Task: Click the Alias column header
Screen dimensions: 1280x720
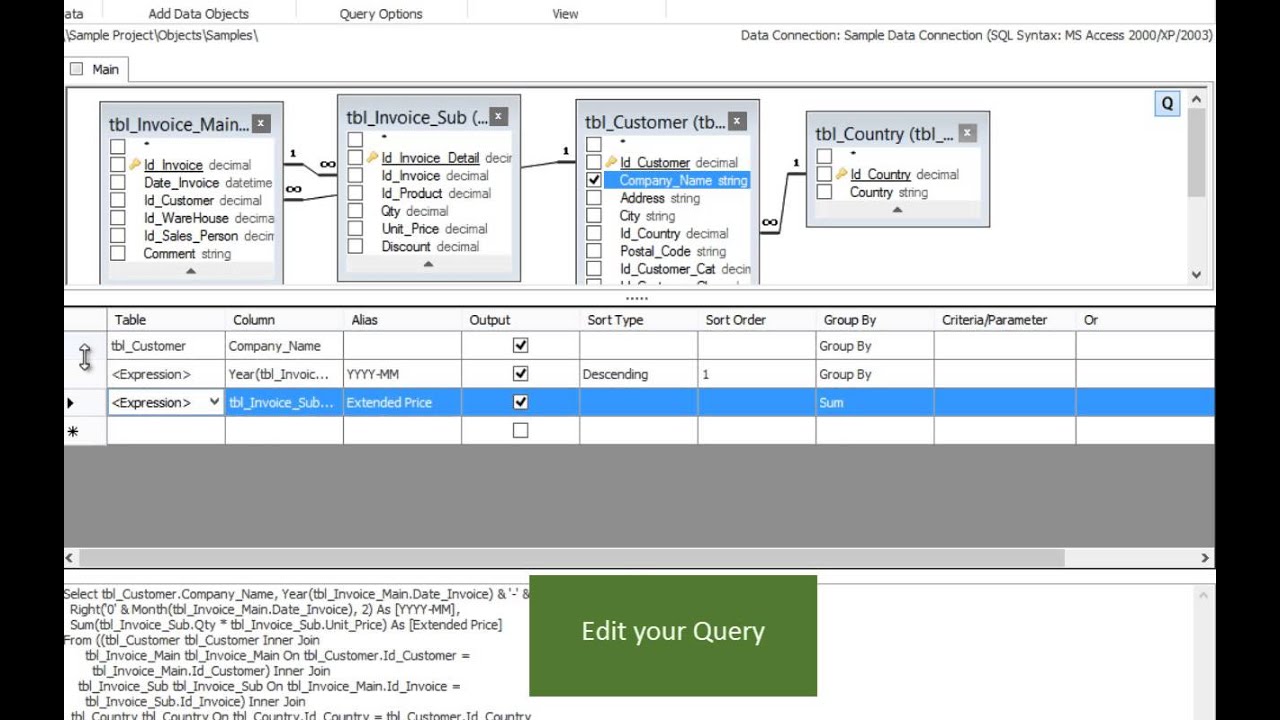Action: pos(402,320)
